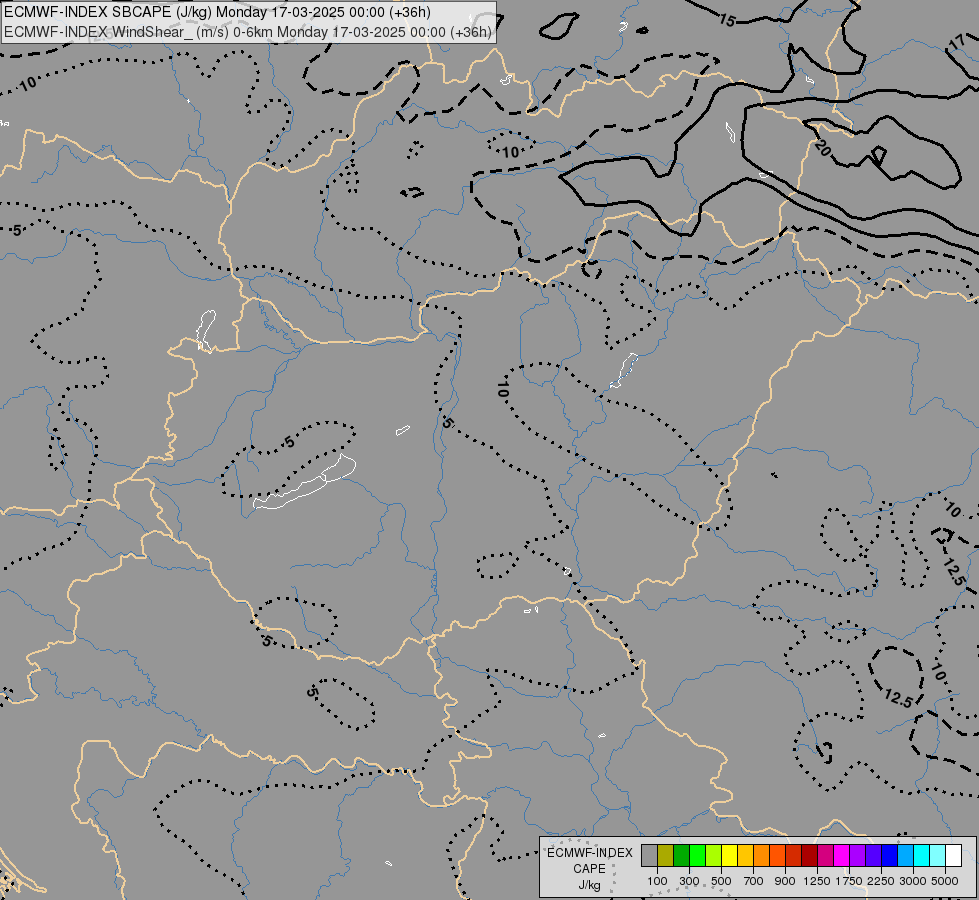Click the pure blue swatch after the 2250 tick
Viewport: 979px width, 900px height.
point(890,856)
